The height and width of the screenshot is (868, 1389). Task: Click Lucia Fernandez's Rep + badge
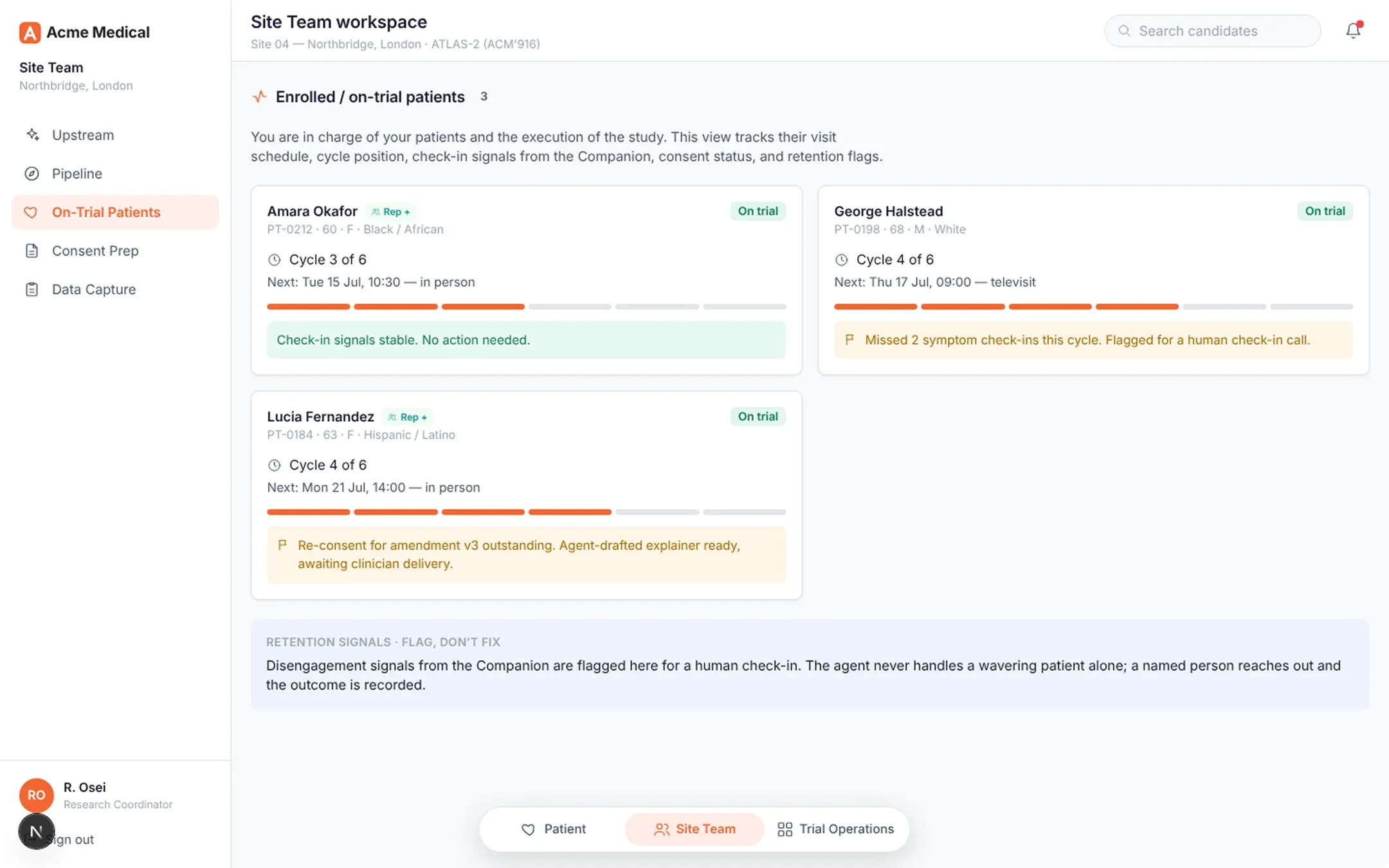(408, 417)
